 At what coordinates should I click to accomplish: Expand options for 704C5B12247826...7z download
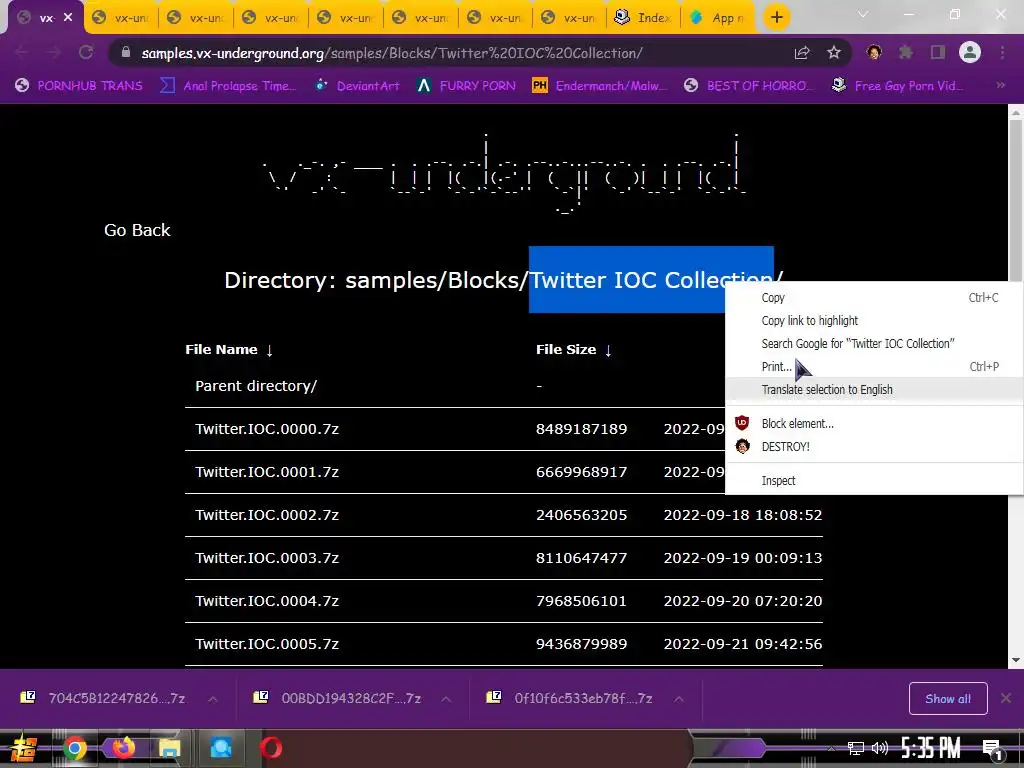pyautogui.click(x=213, y=699)
